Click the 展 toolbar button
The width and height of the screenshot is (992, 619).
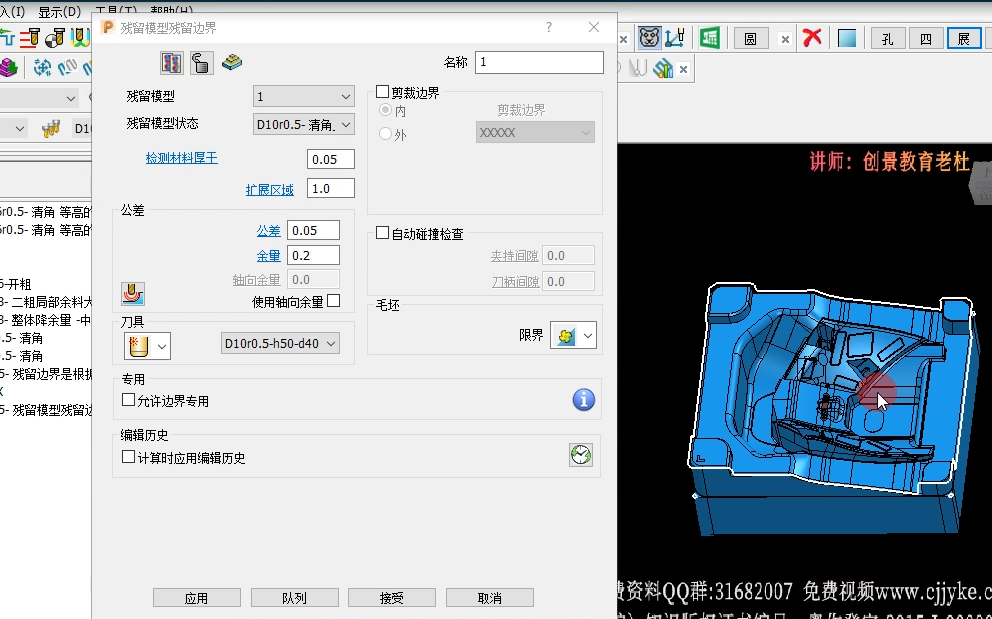[964, 39]
